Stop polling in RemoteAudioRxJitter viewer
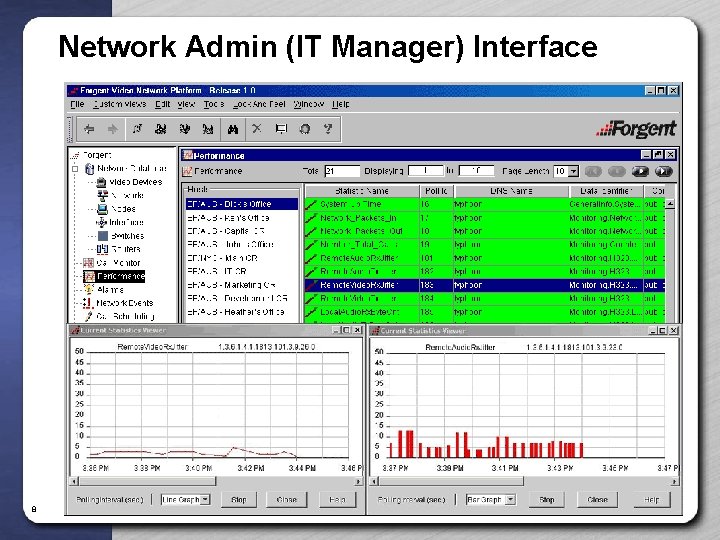Screen dimensions: 720x540 click(x=546, y=500)
